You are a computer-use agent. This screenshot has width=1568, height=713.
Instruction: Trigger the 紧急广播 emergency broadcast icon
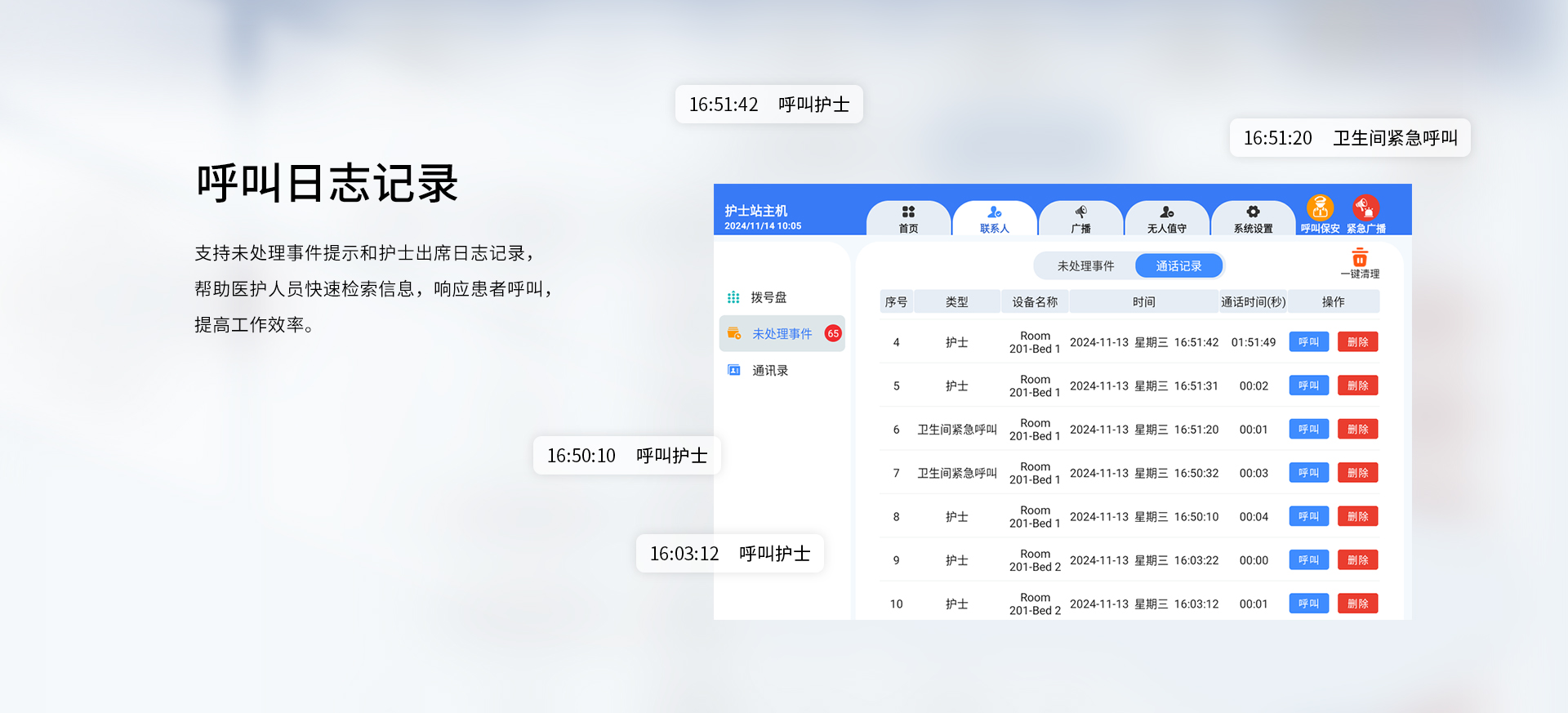tap(1365, 209)
